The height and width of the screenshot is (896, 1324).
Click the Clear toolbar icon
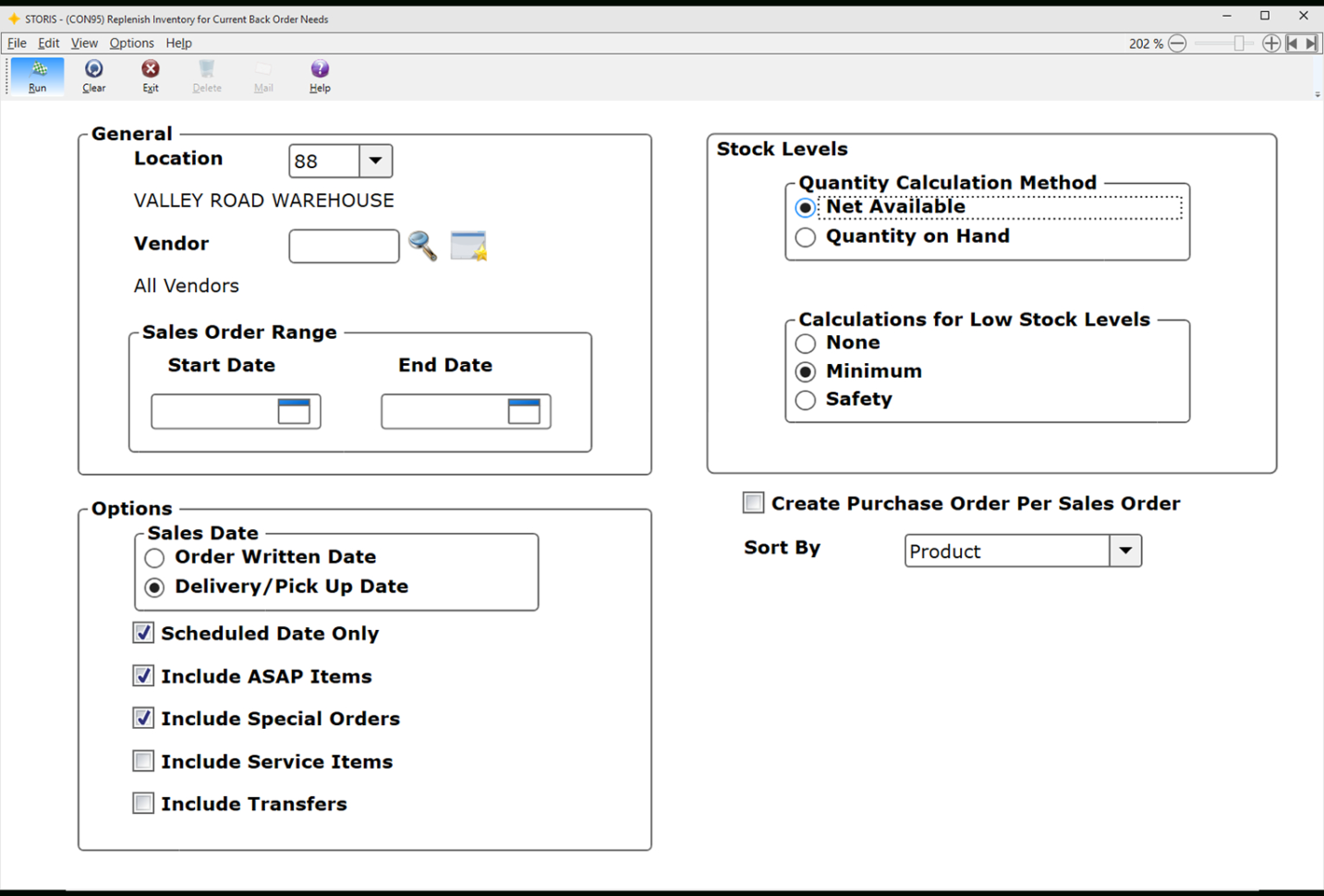[93, 76]
